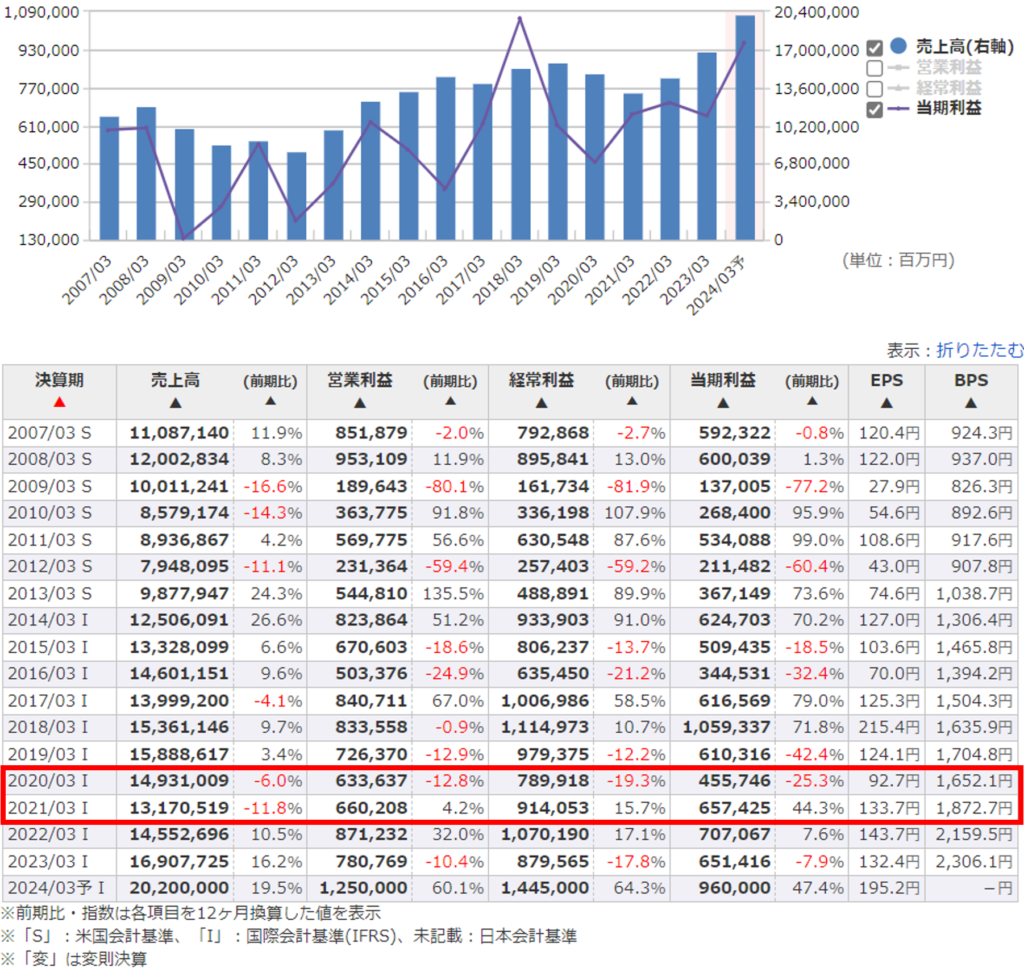Enable the 経常利益 series checkbox

[x=875, y=89]
